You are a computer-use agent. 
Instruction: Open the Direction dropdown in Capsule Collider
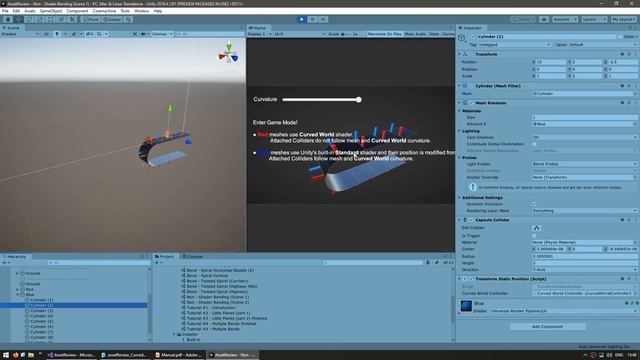(x=584, y=269)
